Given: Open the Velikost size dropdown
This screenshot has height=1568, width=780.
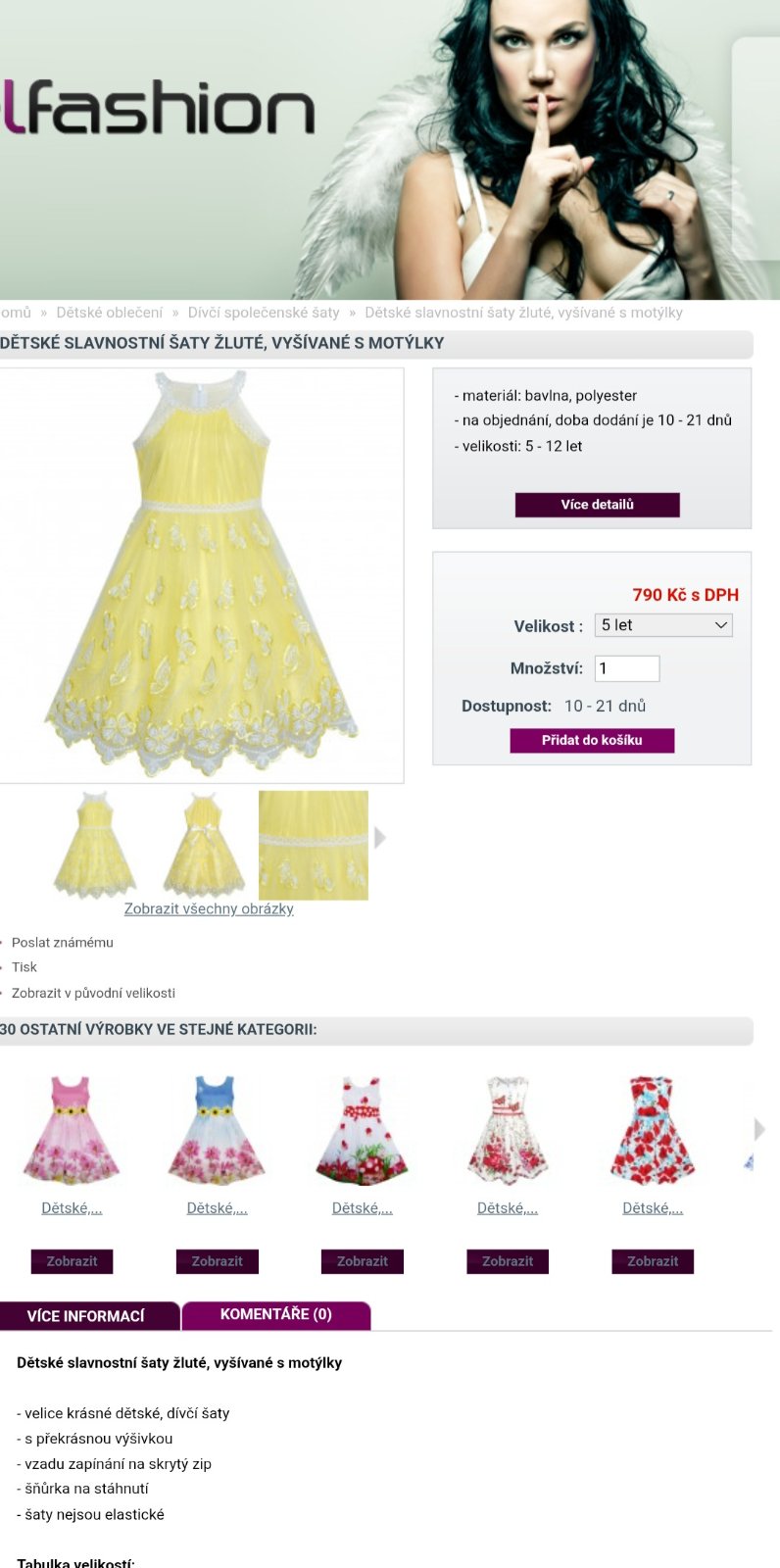Looking at the screenshot, I should pyautogui.click(x=663, y=625).
